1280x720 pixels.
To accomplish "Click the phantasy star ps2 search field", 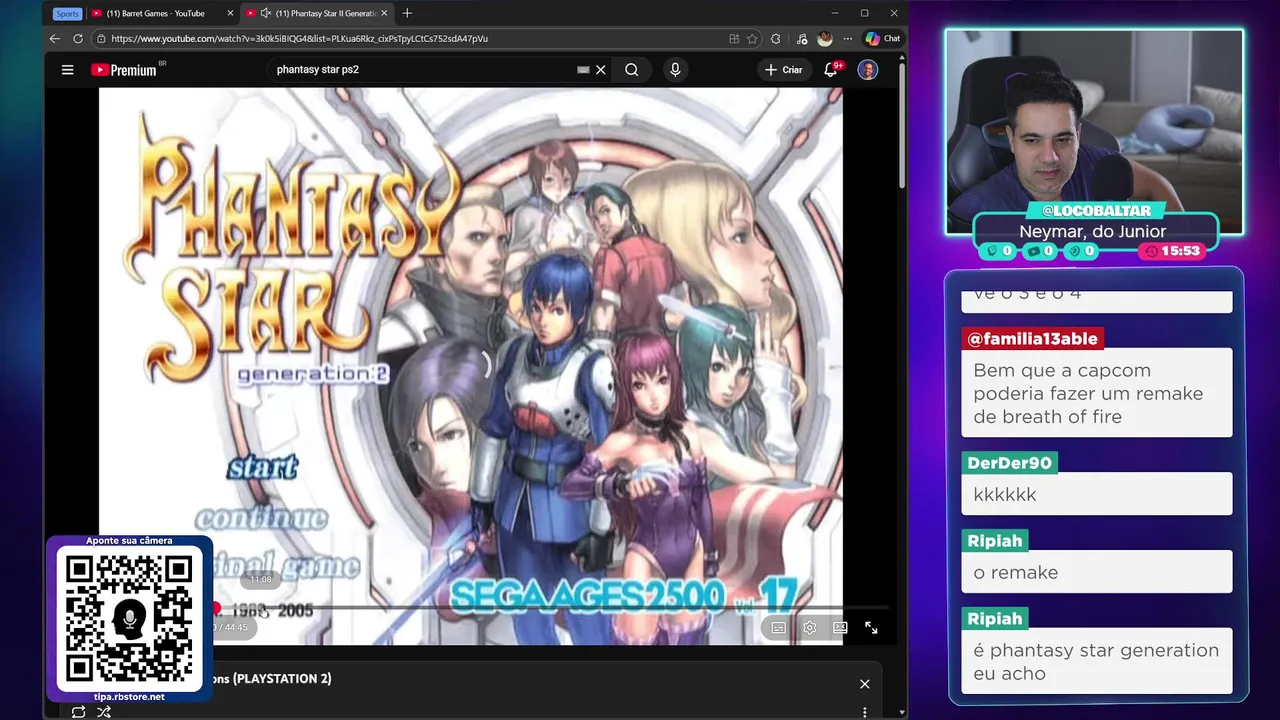I will (420, 70).
